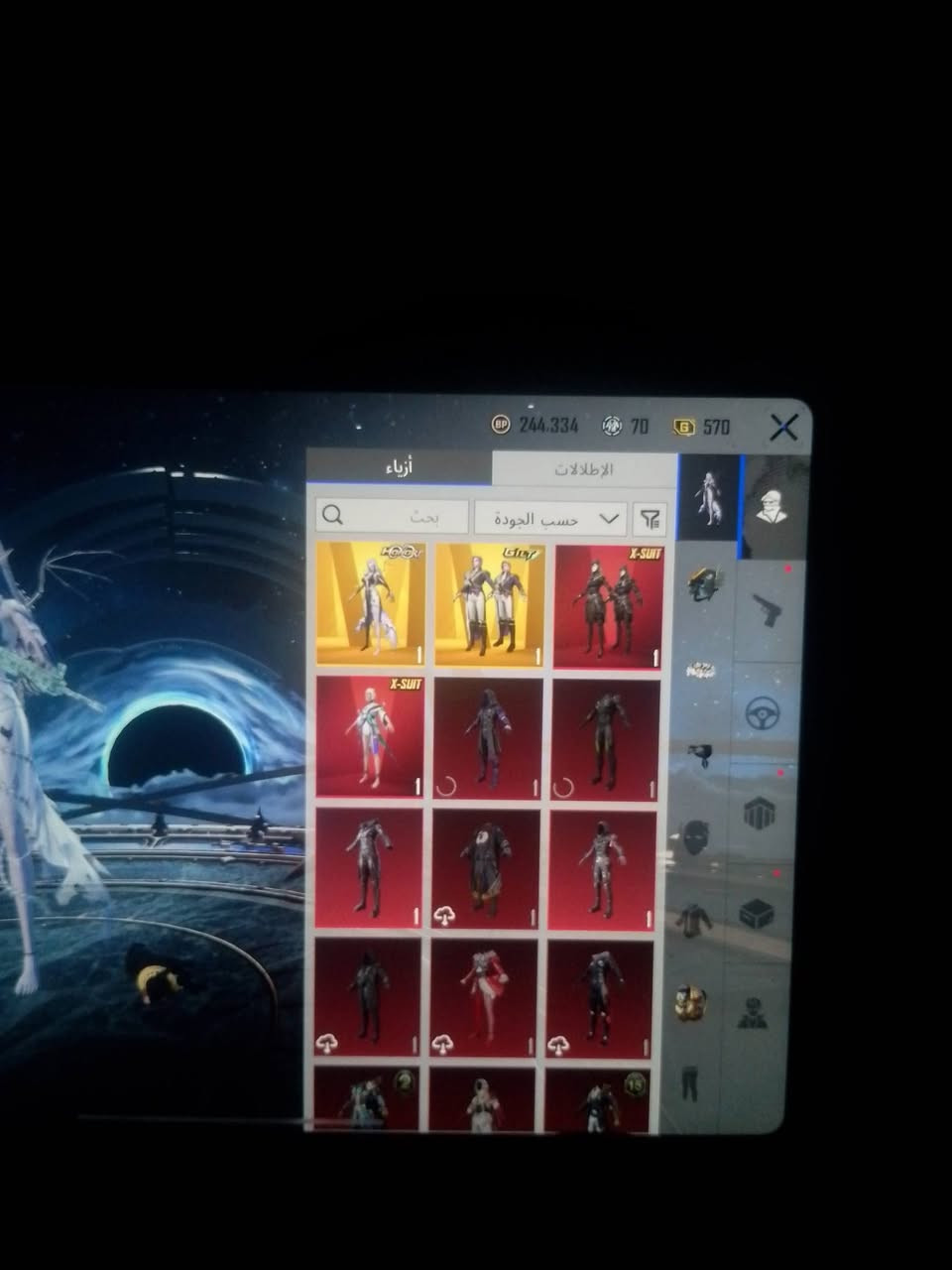Open the operator figure category icon
The height and width of the screenshot is (1270, 952).
(753, 1012)
